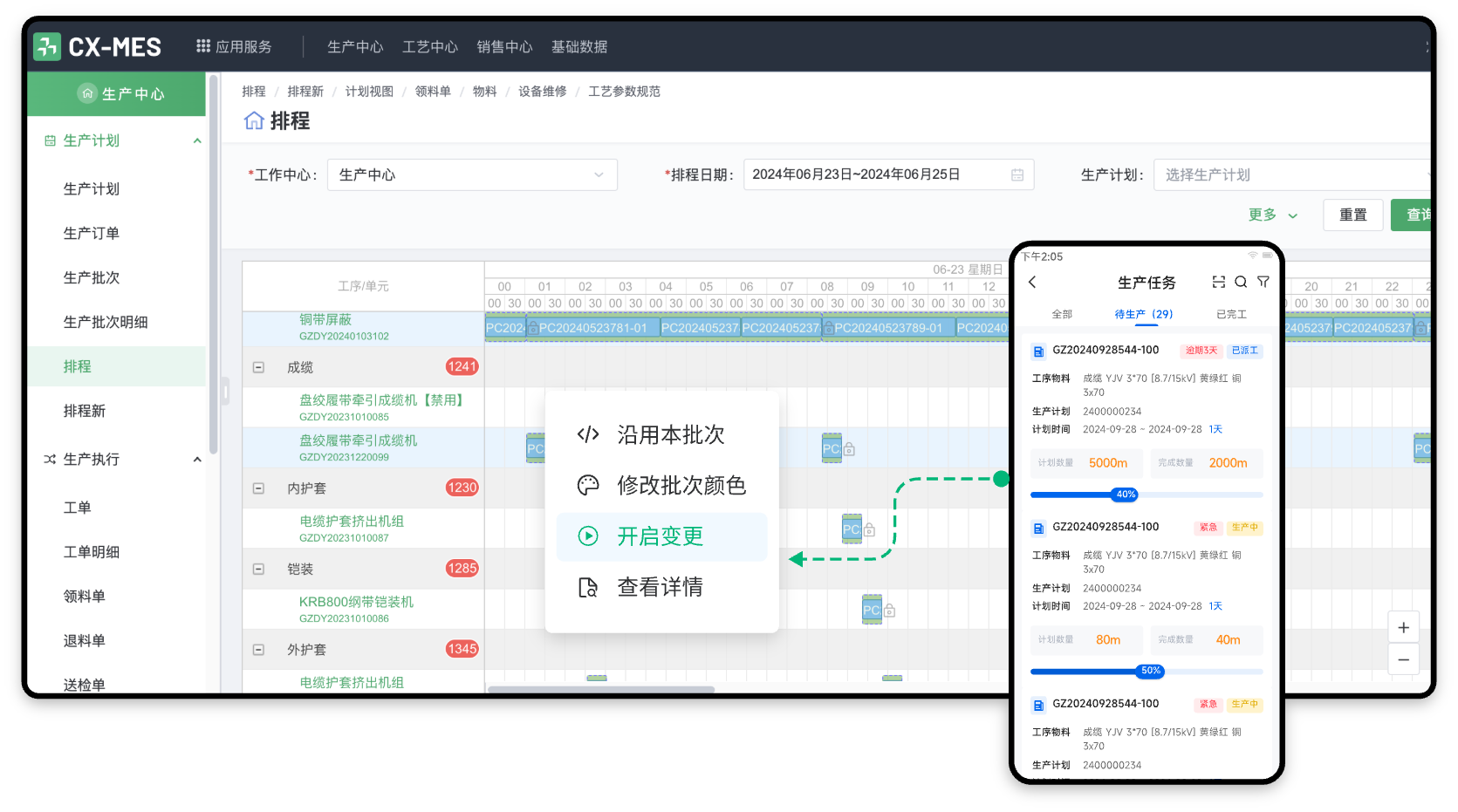1458x812 pixels.
Task: Open the 应用服务 grid icon
Action: (x=203, y=46)
